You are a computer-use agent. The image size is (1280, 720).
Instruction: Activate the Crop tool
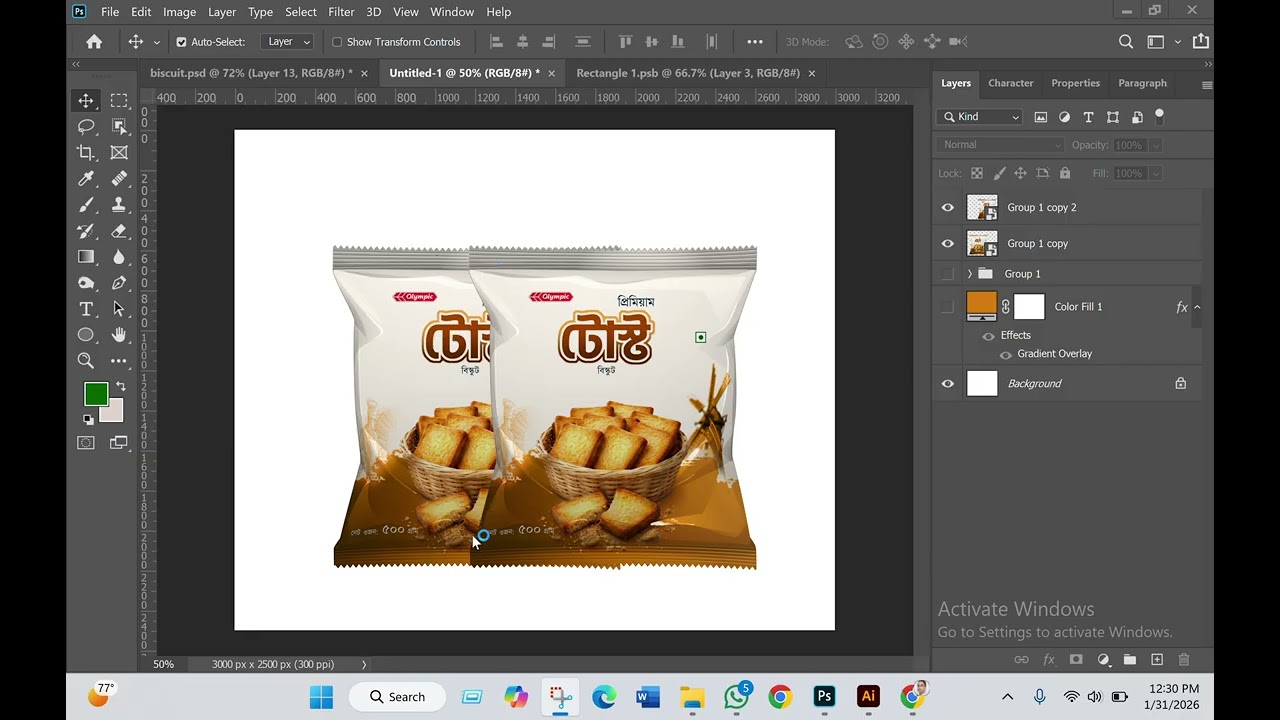pyautogui.click(x=86, y=153)
